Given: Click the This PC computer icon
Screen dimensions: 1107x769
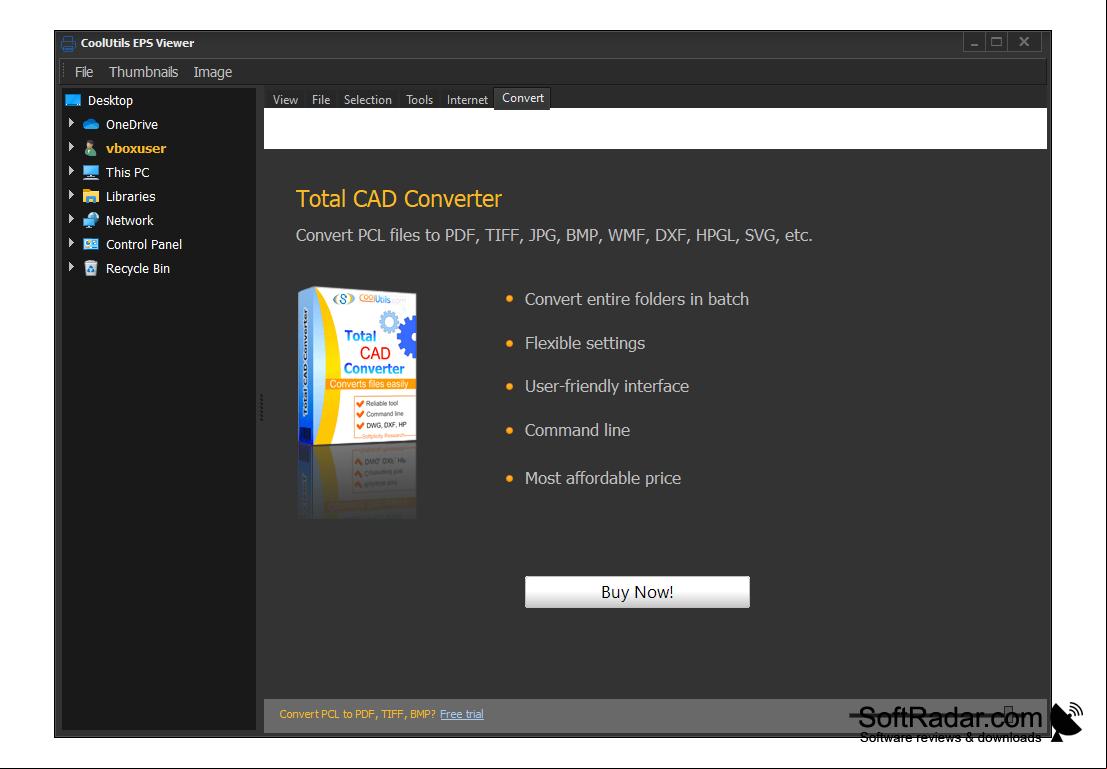Looking at the screenshot, I should pos(90,172).
